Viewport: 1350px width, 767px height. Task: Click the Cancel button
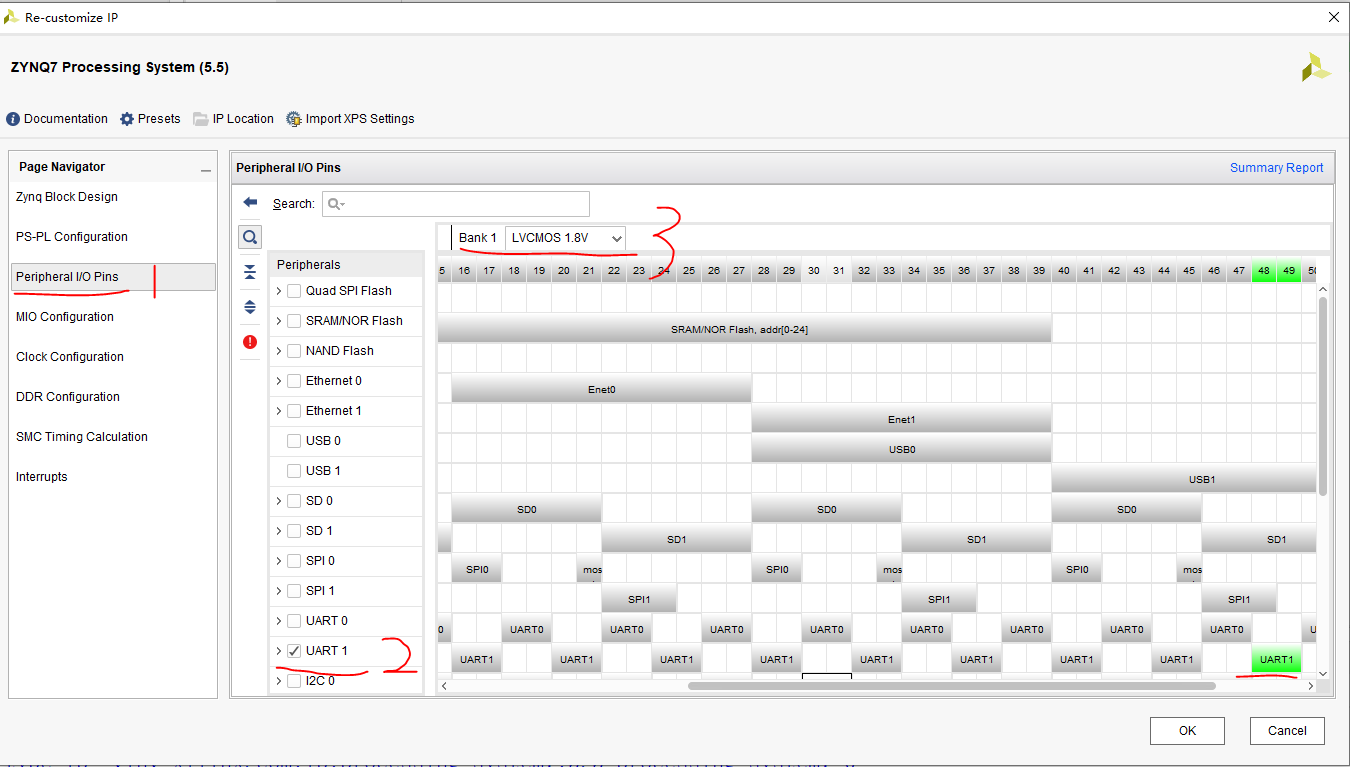(1287, 731)
